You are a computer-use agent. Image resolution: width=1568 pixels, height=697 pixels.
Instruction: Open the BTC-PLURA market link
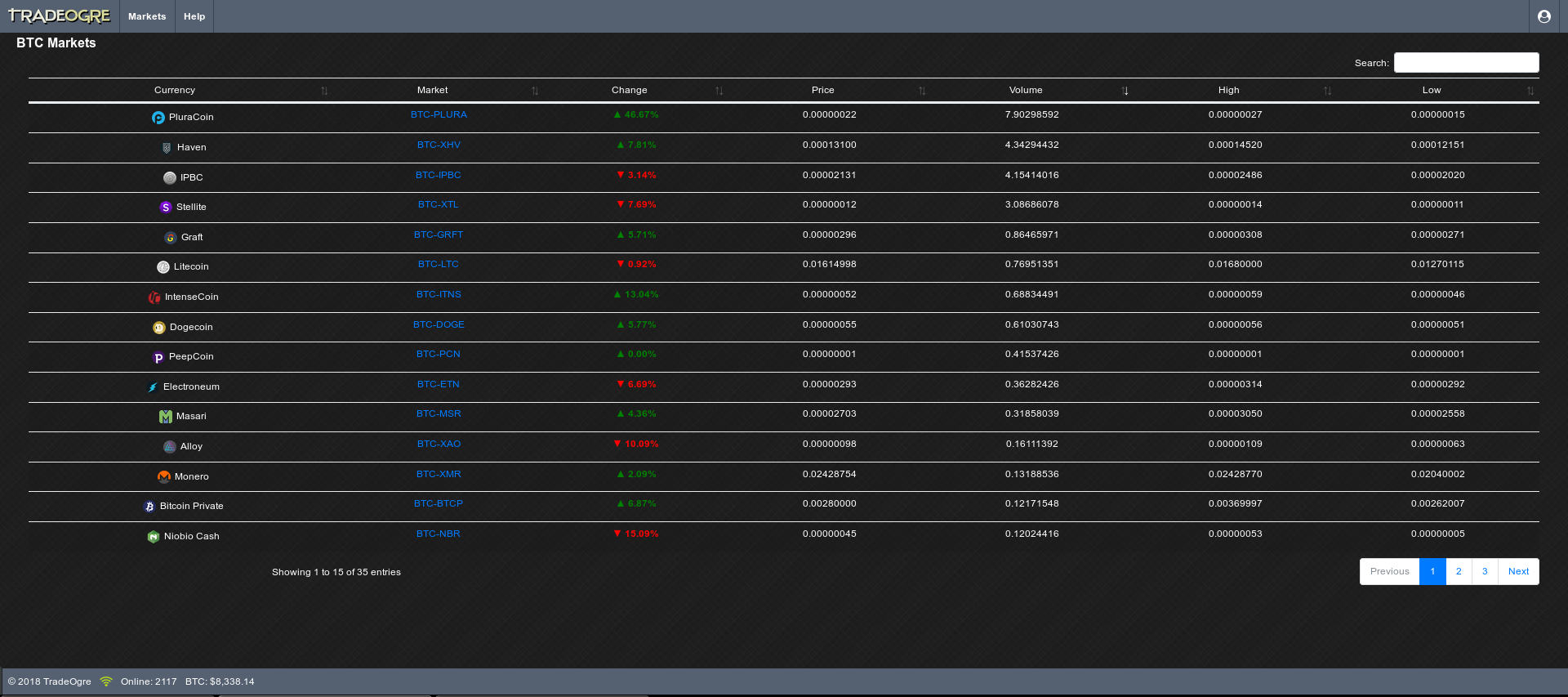tap(439, 115)
